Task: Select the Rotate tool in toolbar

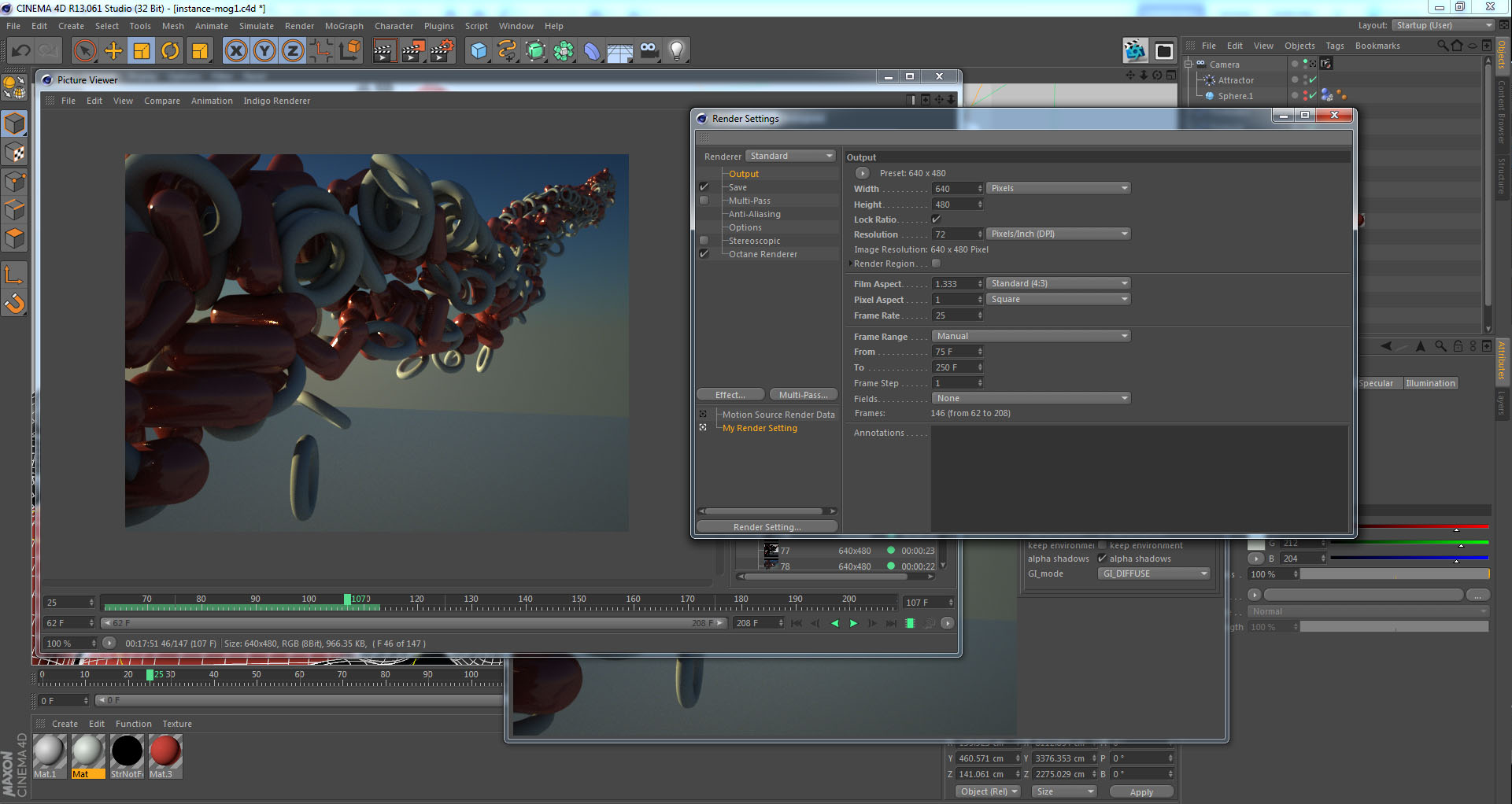Action: 170,51
